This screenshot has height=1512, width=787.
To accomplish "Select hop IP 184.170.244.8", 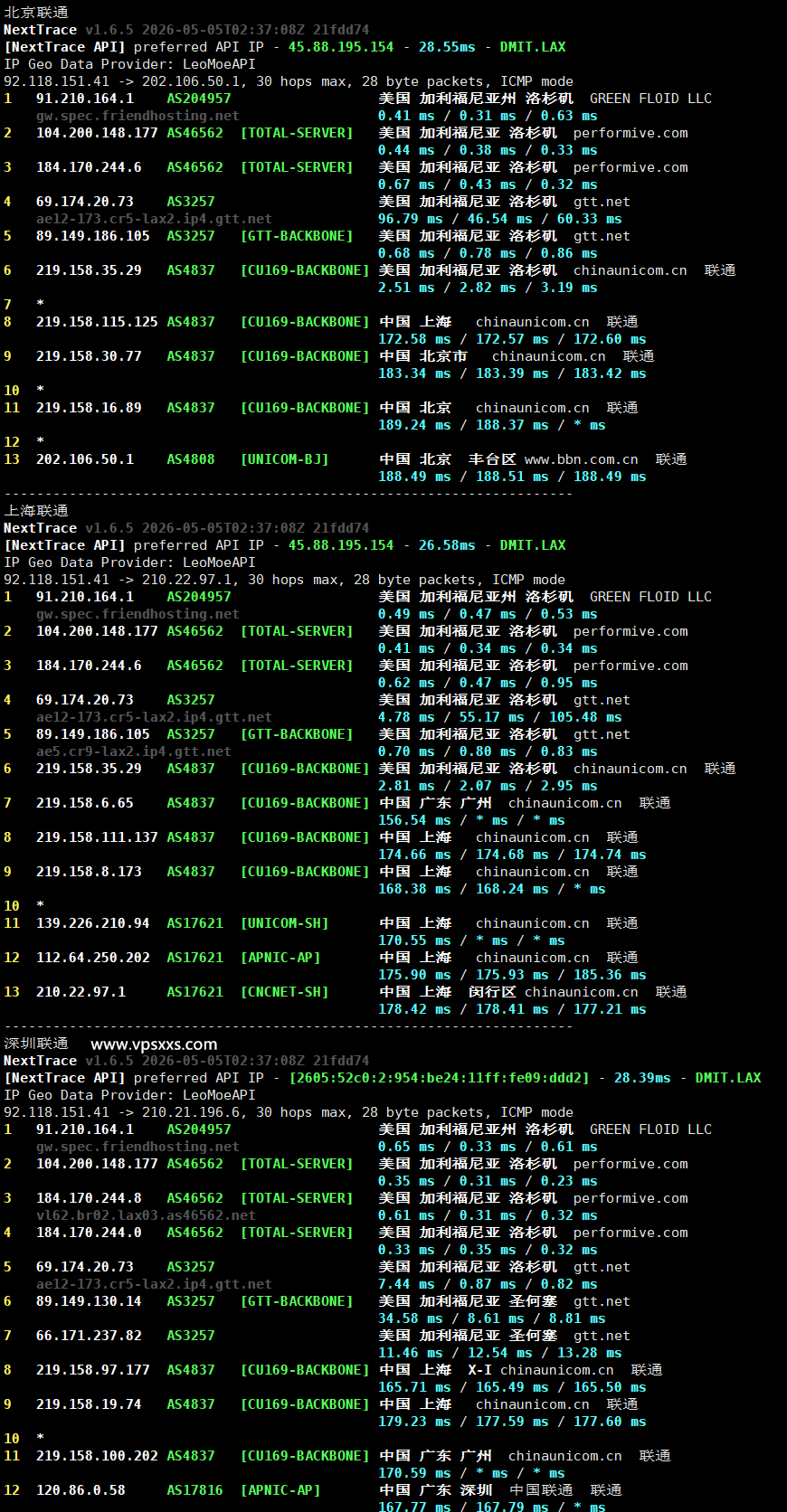I will (89, 1198).
